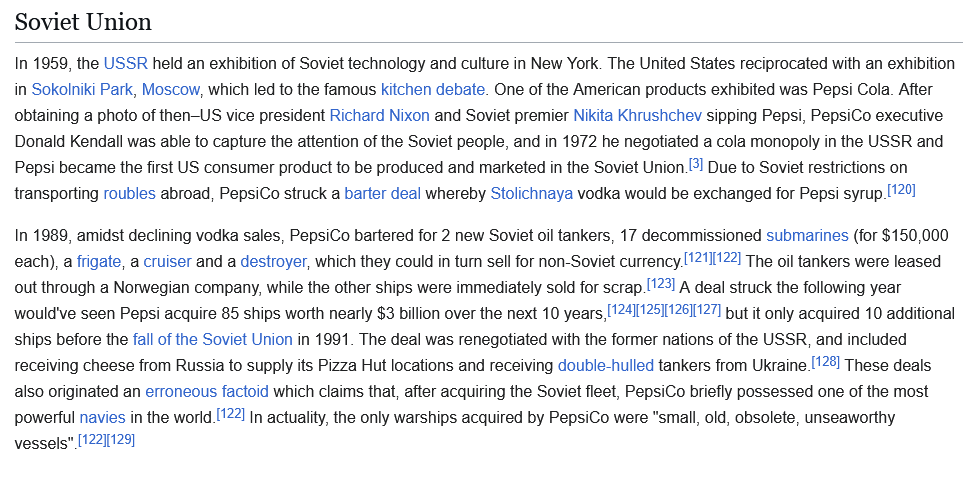Viewport: 971px width, 481px height.
Task: Follow the barter deal link
Action: click(382, 193)
